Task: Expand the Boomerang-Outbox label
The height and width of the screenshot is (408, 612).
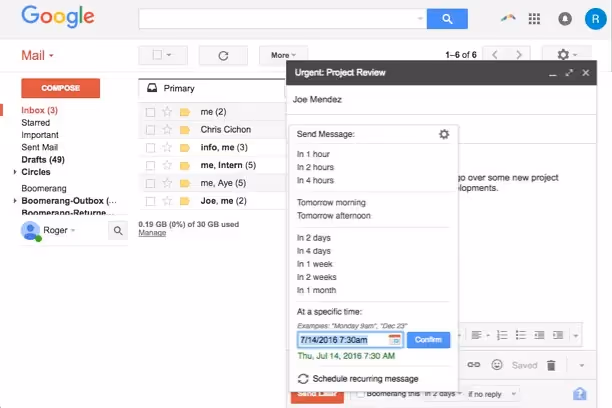Action: [15, 201]
